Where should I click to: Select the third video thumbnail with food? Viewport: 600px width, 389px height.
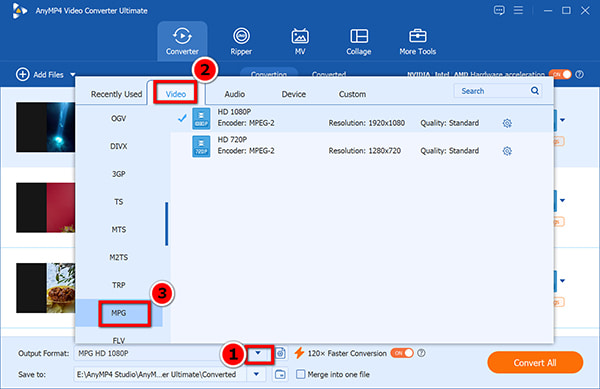point(46,288)
